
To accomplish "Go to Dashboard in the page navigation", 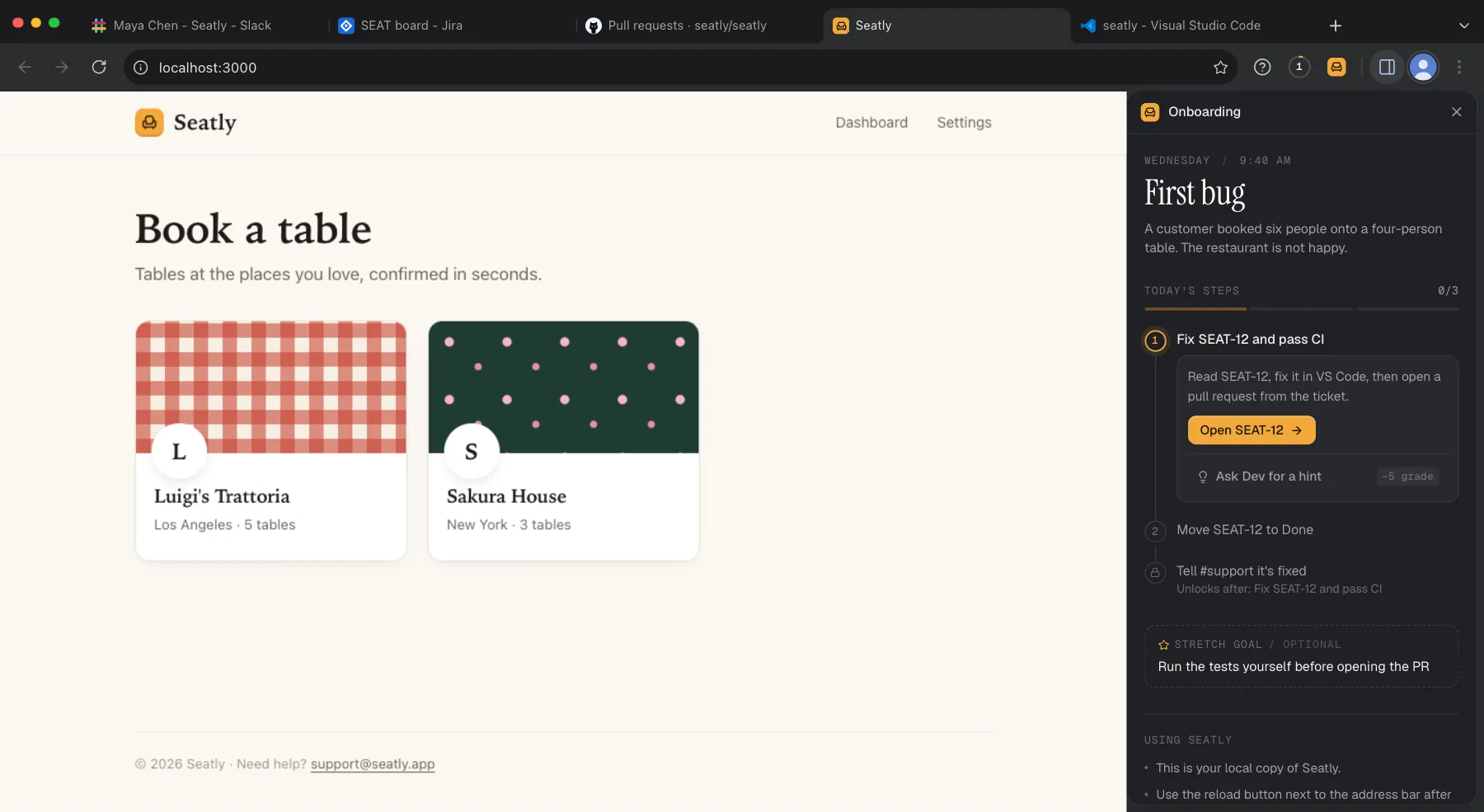I will 871,123.
